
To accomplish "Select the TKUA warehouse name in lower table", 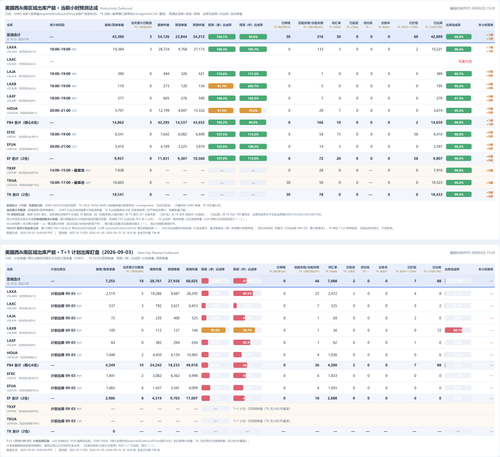I will pyautogui.click(x=12, y=419).
